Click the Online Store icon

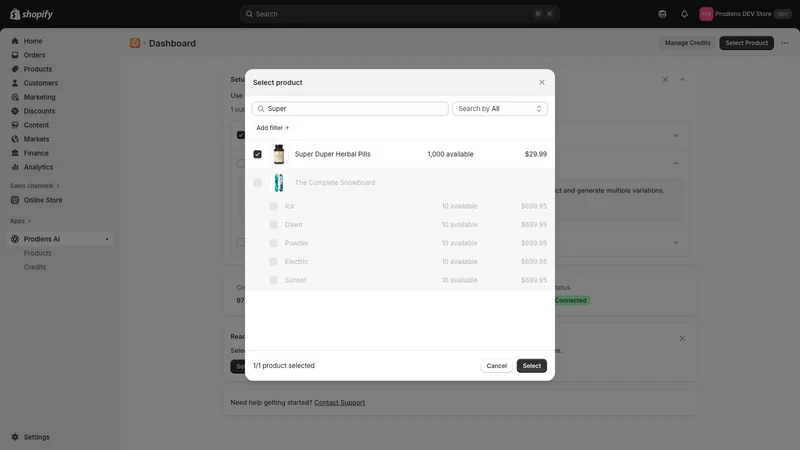15,200
